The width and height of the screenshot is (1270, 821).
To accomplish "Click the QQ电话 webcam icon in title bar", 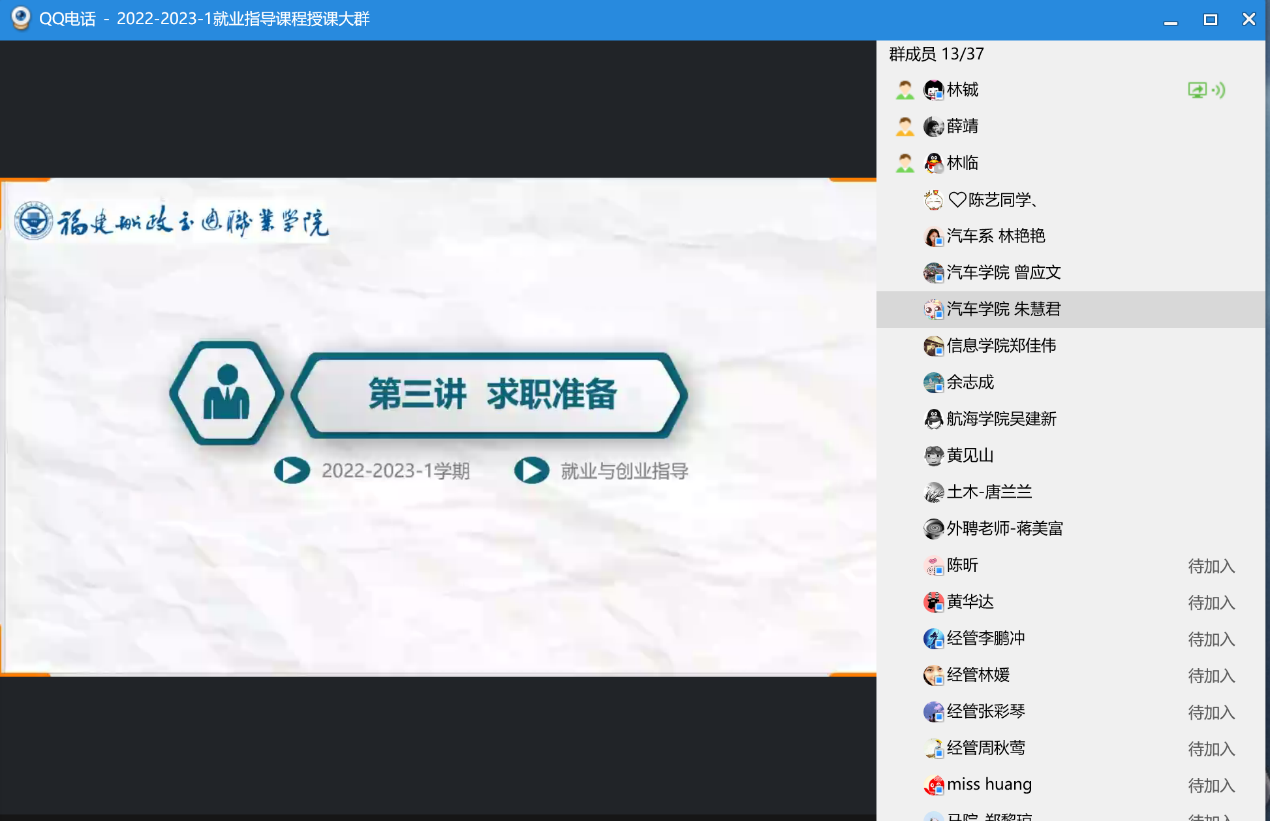I will pyautogui.click(x=20, y=19).
